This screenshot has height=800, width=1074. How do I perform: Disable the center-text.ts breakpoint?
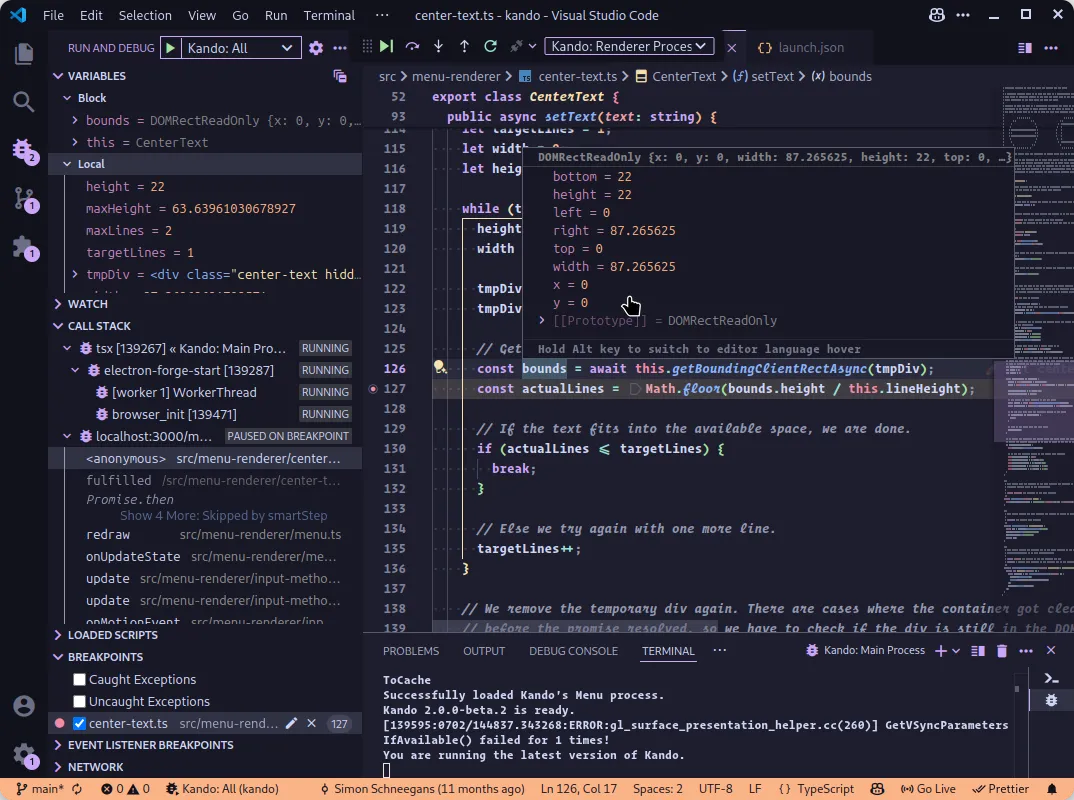[x=77, y=722]
